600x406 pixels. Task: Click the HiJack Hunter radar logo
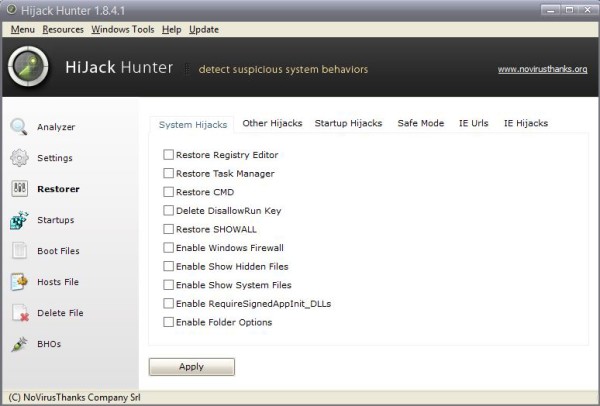click(x=28, y=67)
